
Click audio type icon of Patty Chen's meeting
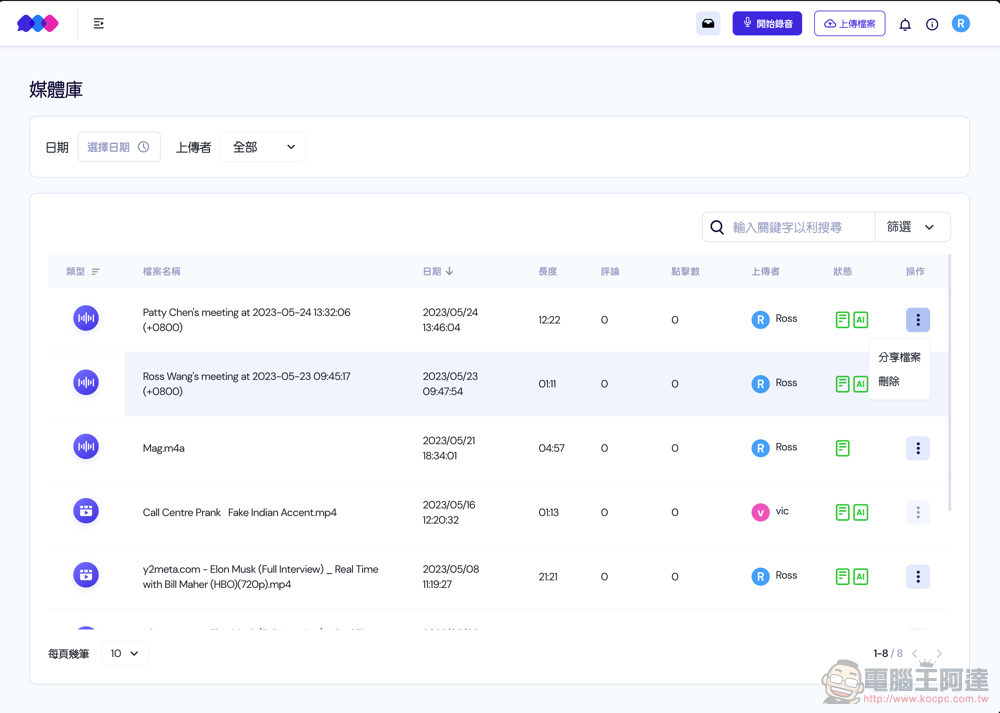pos(86,318)
